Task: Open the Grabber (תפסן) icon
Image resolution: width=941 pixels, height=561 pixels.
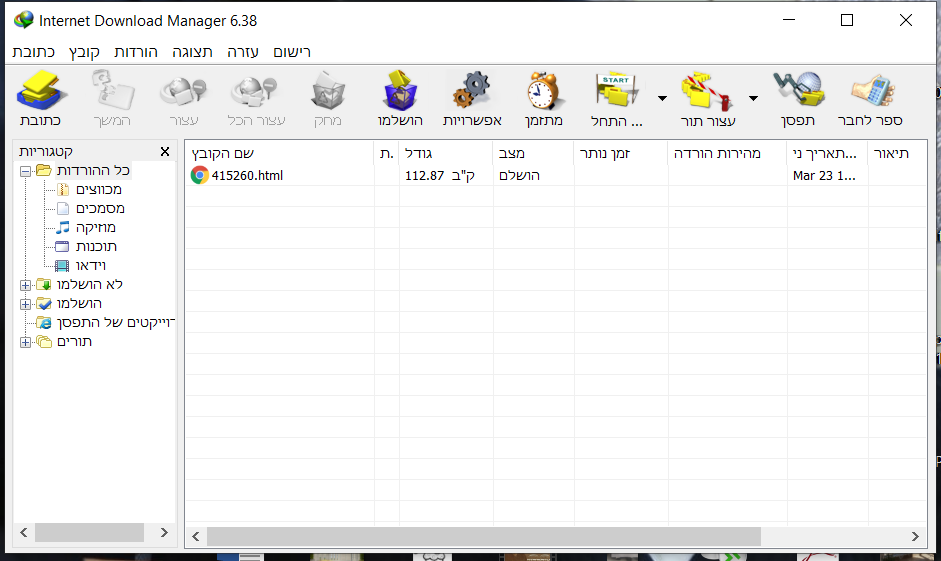Action: 798,91
